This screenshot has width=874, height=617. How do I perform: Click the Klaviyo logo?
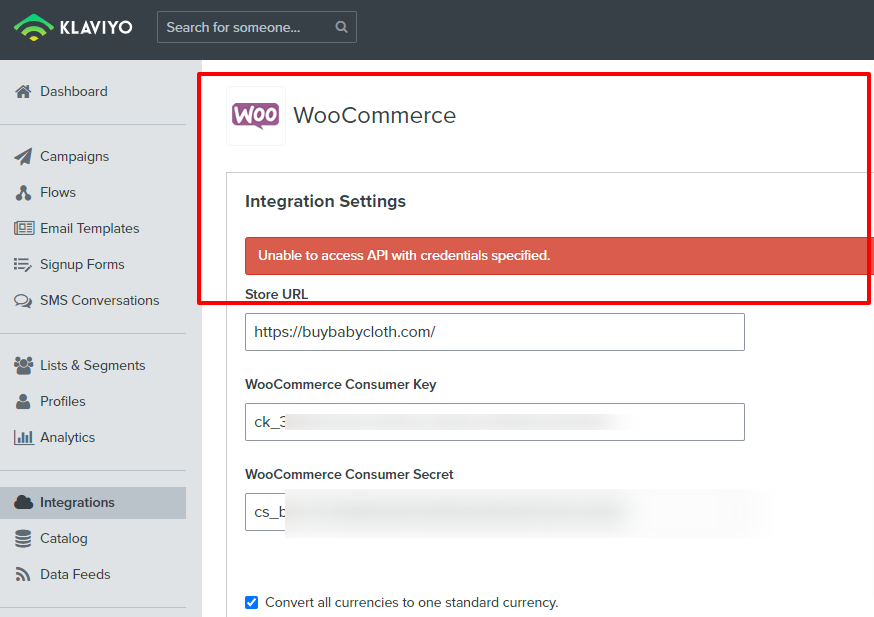click(73, 27)
